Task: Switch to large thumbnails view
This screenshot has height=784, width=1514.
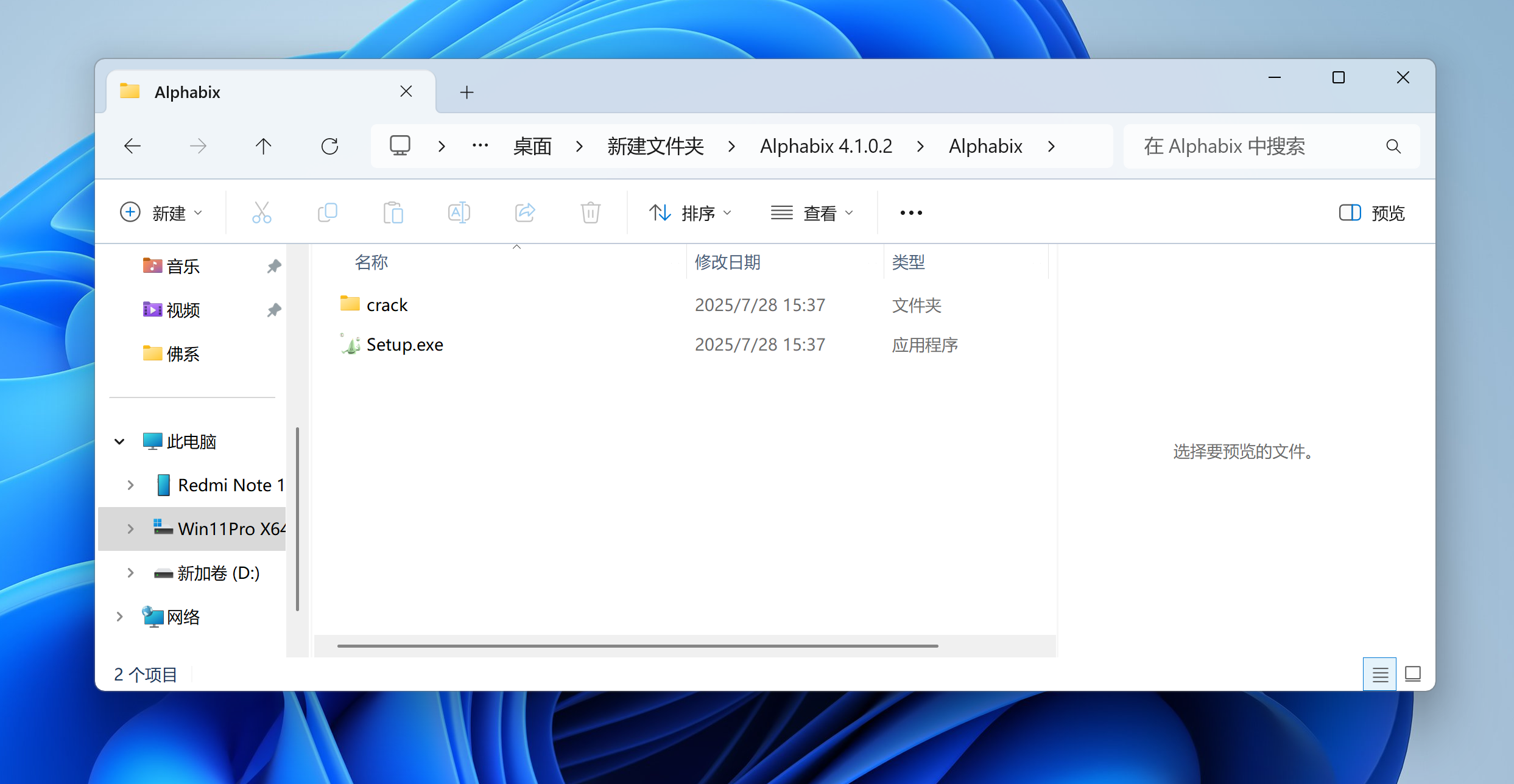Action: click(x=1412, y=674)
